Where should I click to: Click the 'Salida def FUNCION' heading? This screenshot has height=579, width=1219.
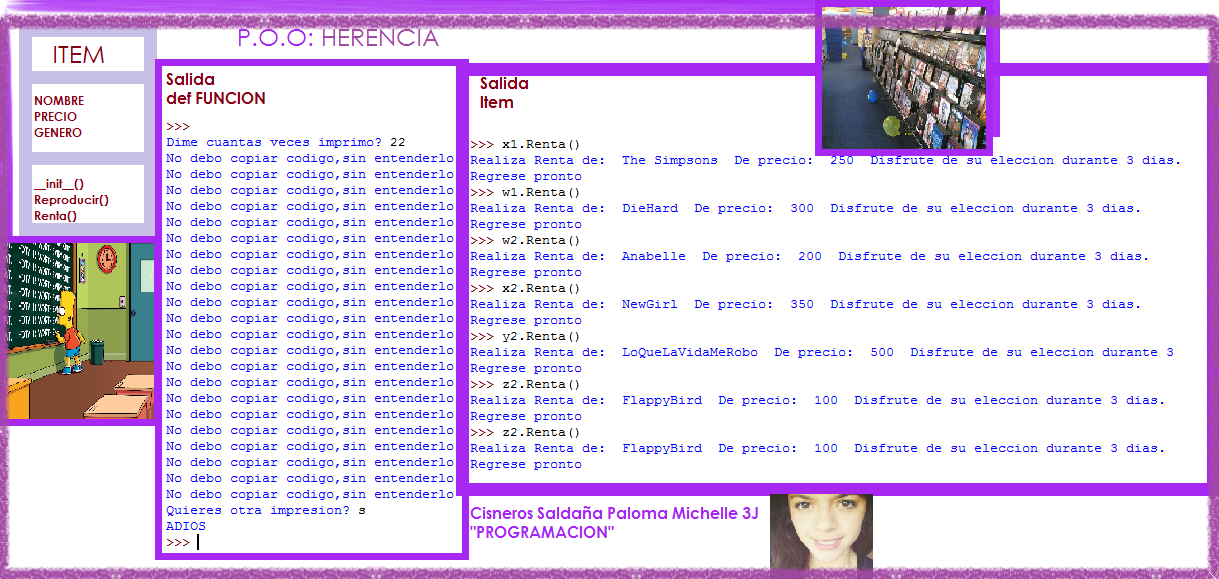(x=216, y=89)
